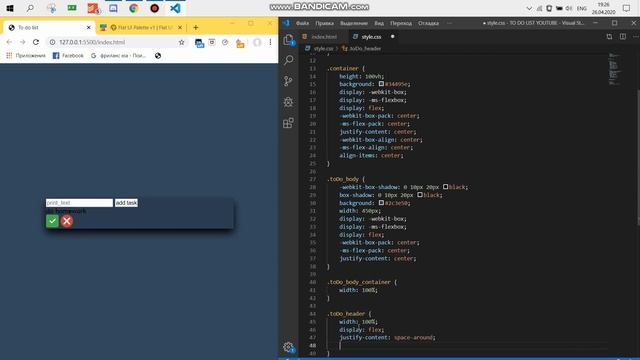Click the site info icon in the address bar
Image resolution: width=640 pixels, height=360 pixels.
point(52,42)
